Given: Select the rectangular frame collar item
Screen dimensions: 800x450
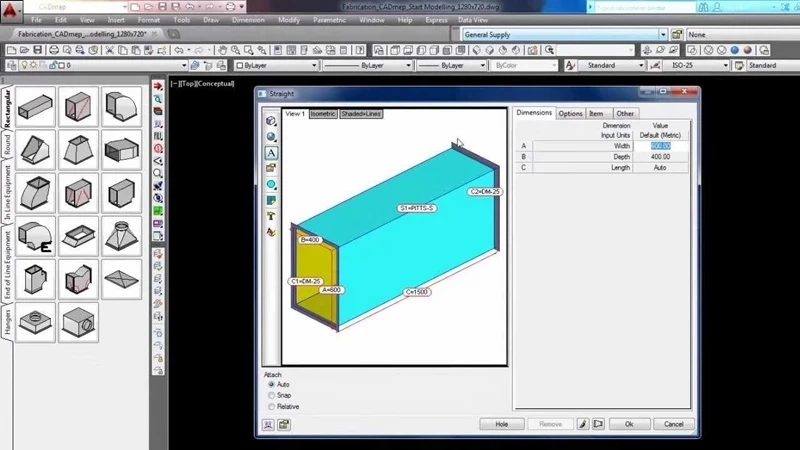Looking at the screenshot, I should click(78, 236).
